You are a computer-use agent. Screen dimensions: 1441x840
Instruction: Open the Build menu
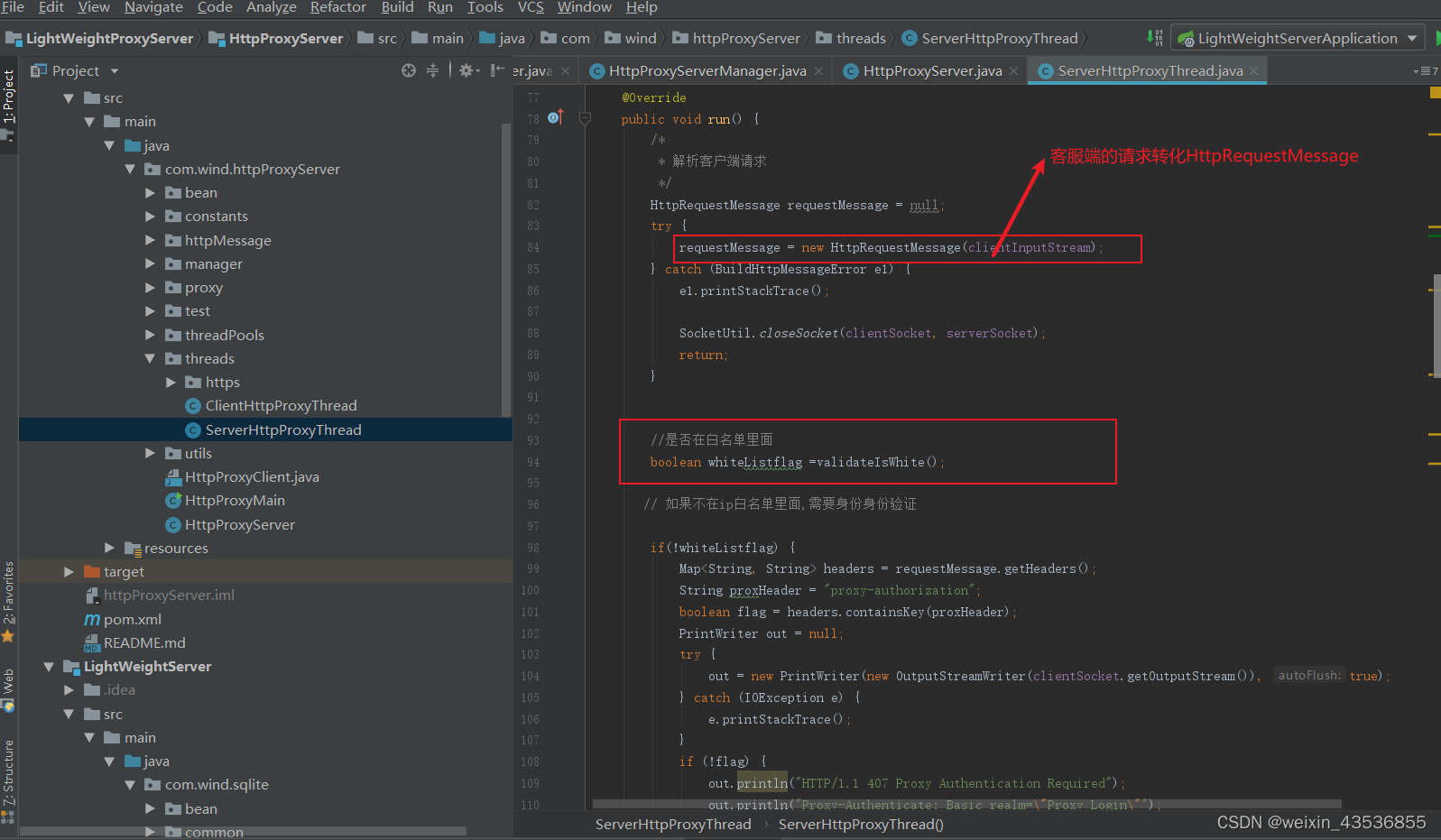[397, 7]
